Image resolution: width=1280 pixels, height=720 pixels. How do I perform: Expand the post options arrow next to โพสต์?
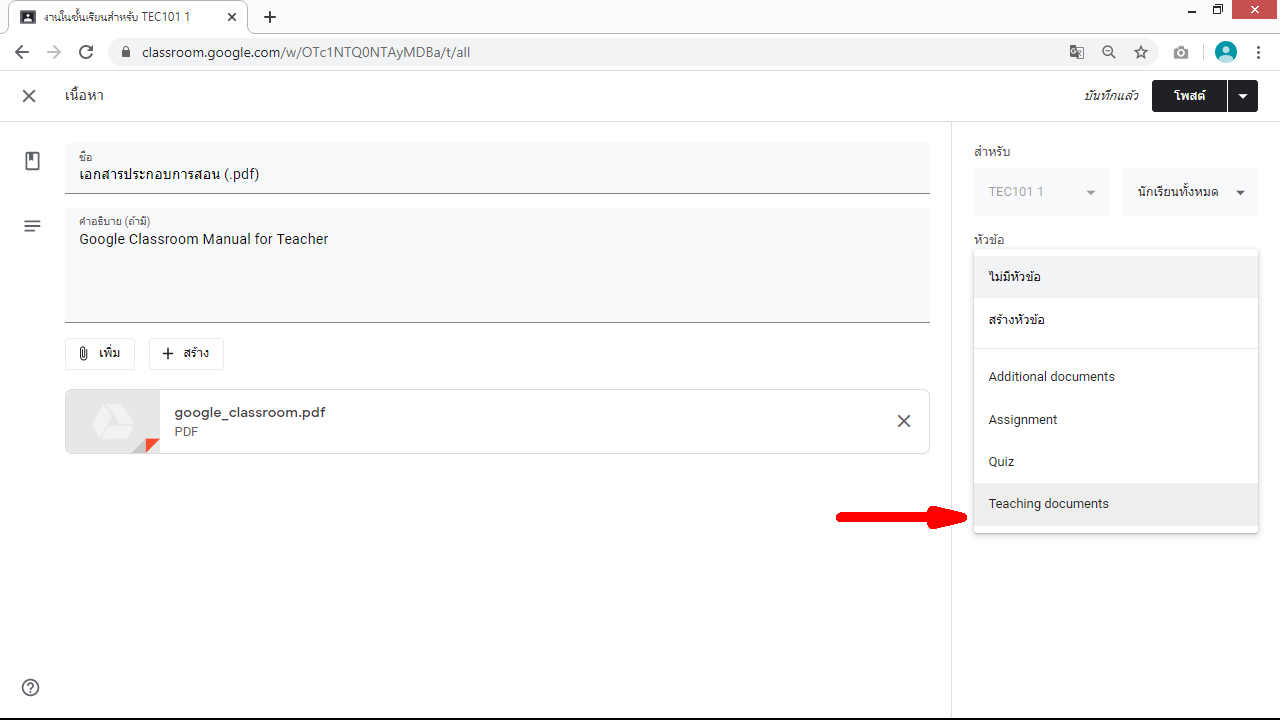coord(1242,96)
